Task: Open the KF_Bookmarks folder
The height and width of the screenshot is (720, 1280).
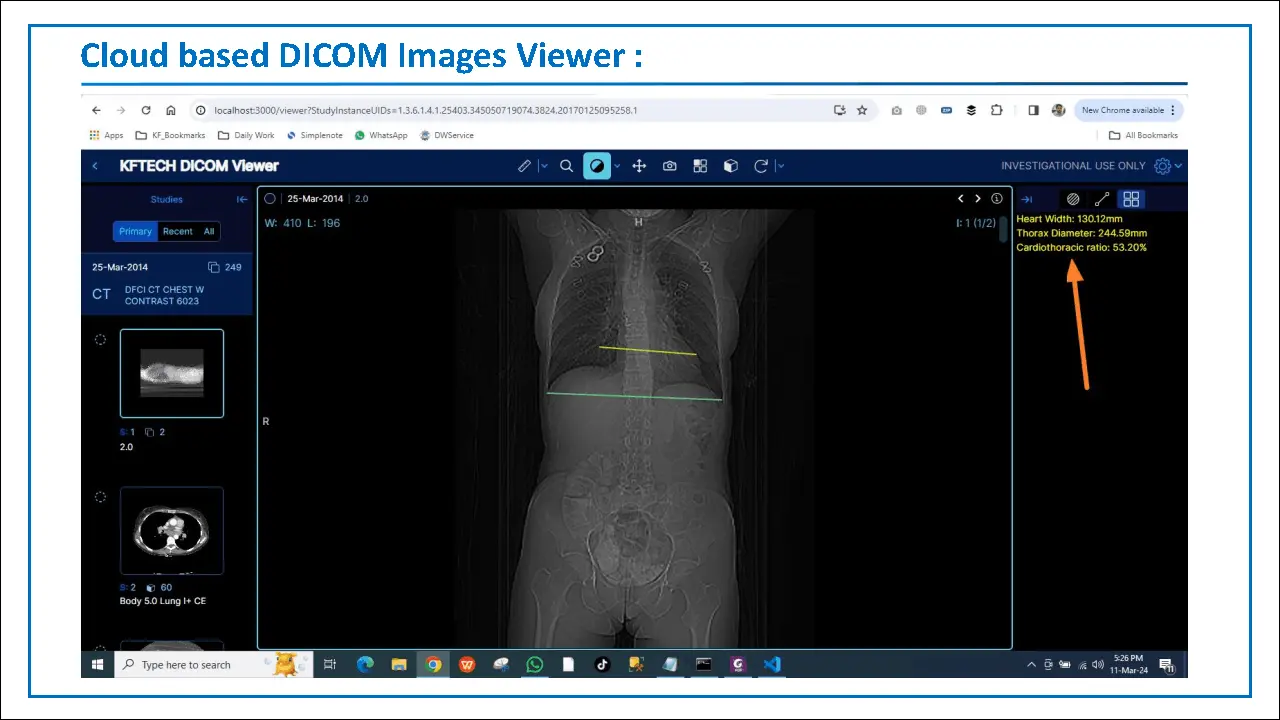Action: (x=170, y=135)
